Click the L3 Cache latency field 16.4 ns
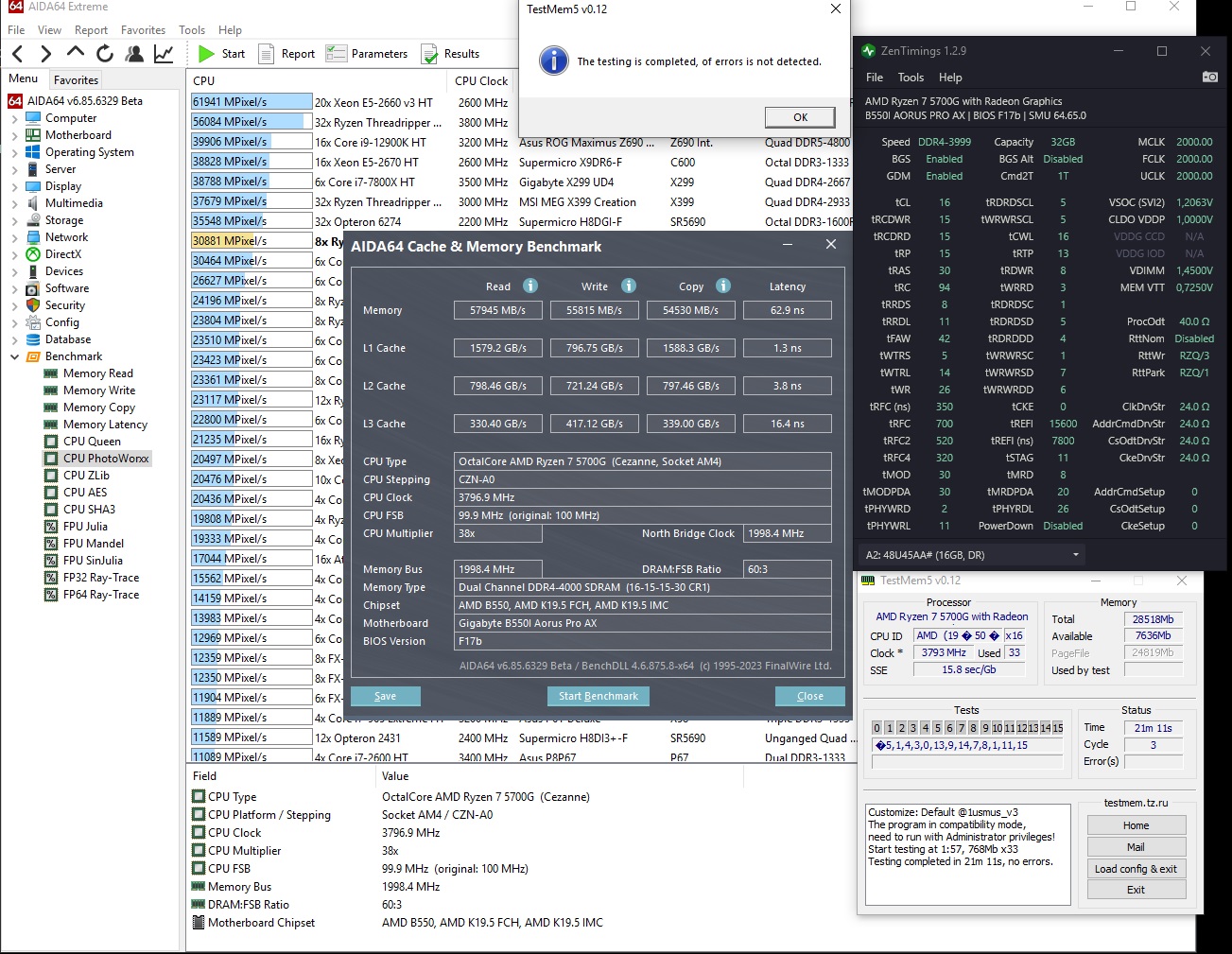1232x954 pixels. tap(788, 424)
